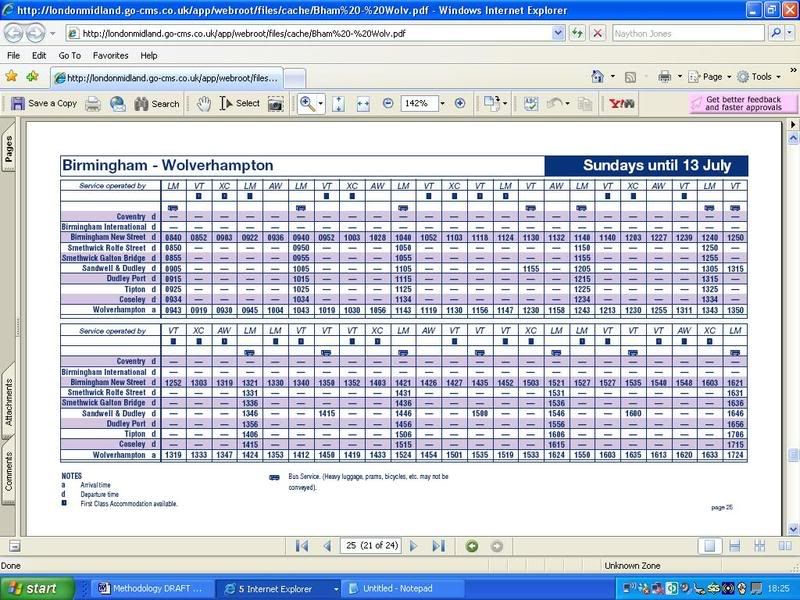The image size is (800, 600).
Task: Expand the Print options dropdown arrow
Action: [680, 77]
